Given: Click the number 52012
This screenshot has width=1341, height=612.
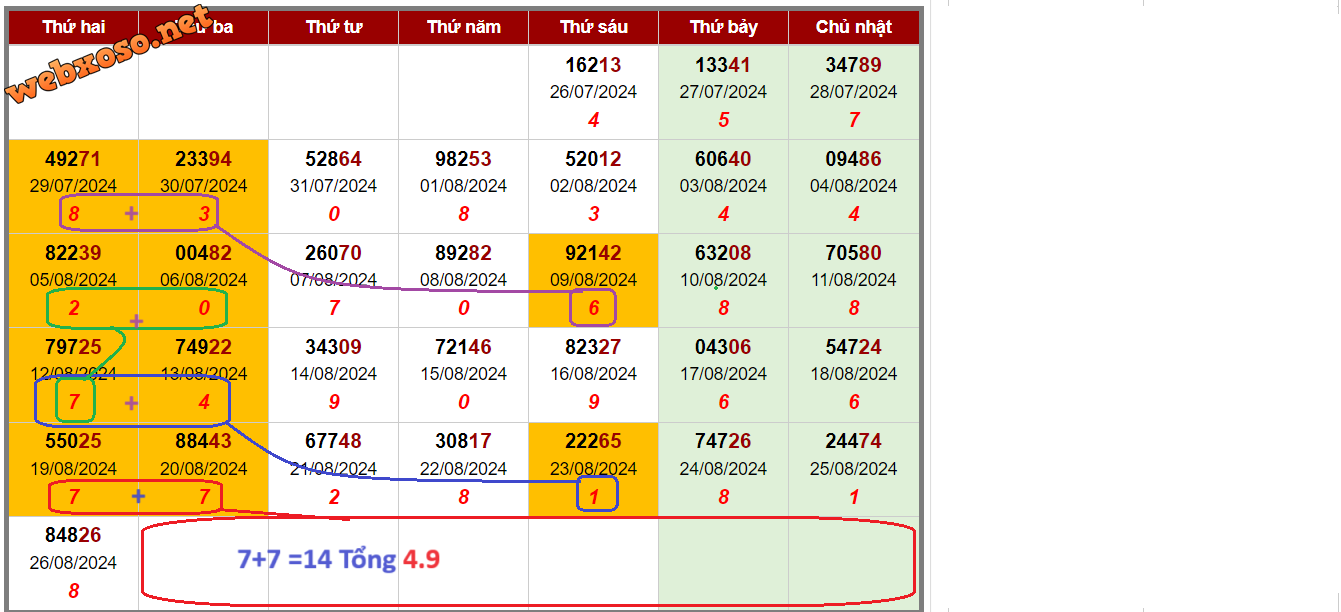Looking at the screenshot, I should tap(593, 159).
